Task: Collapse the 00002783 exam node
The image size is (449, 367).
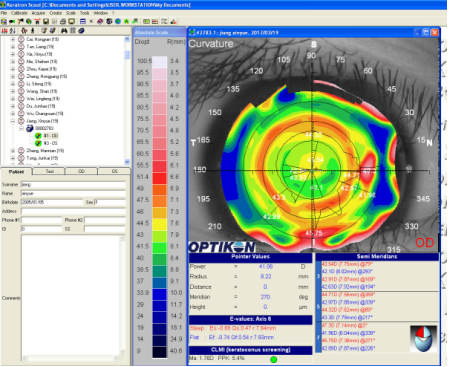Action: (x=21, y=128)
